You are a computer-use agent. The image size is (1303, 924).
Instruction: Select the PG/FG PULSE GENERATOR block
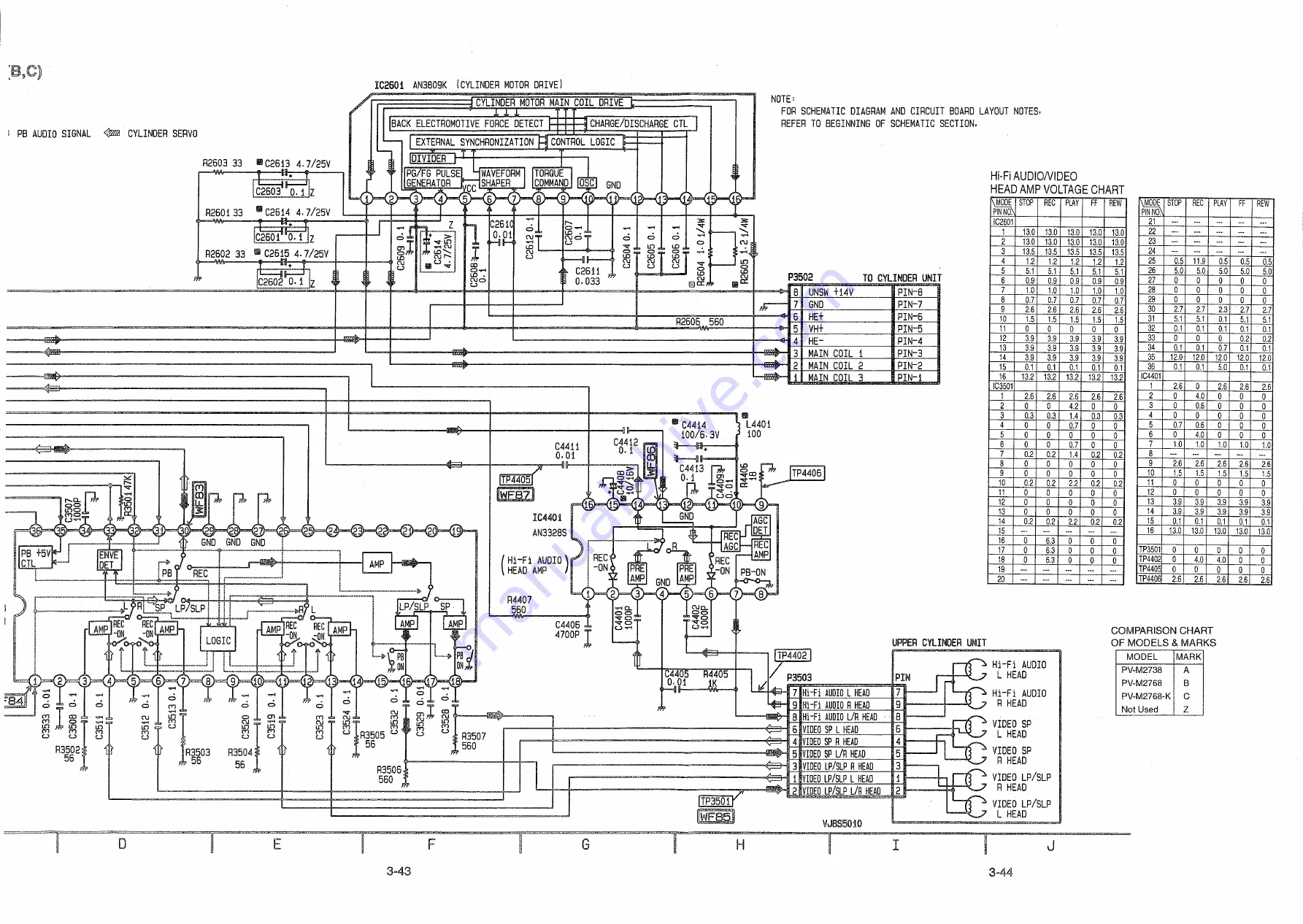[434, 178]
